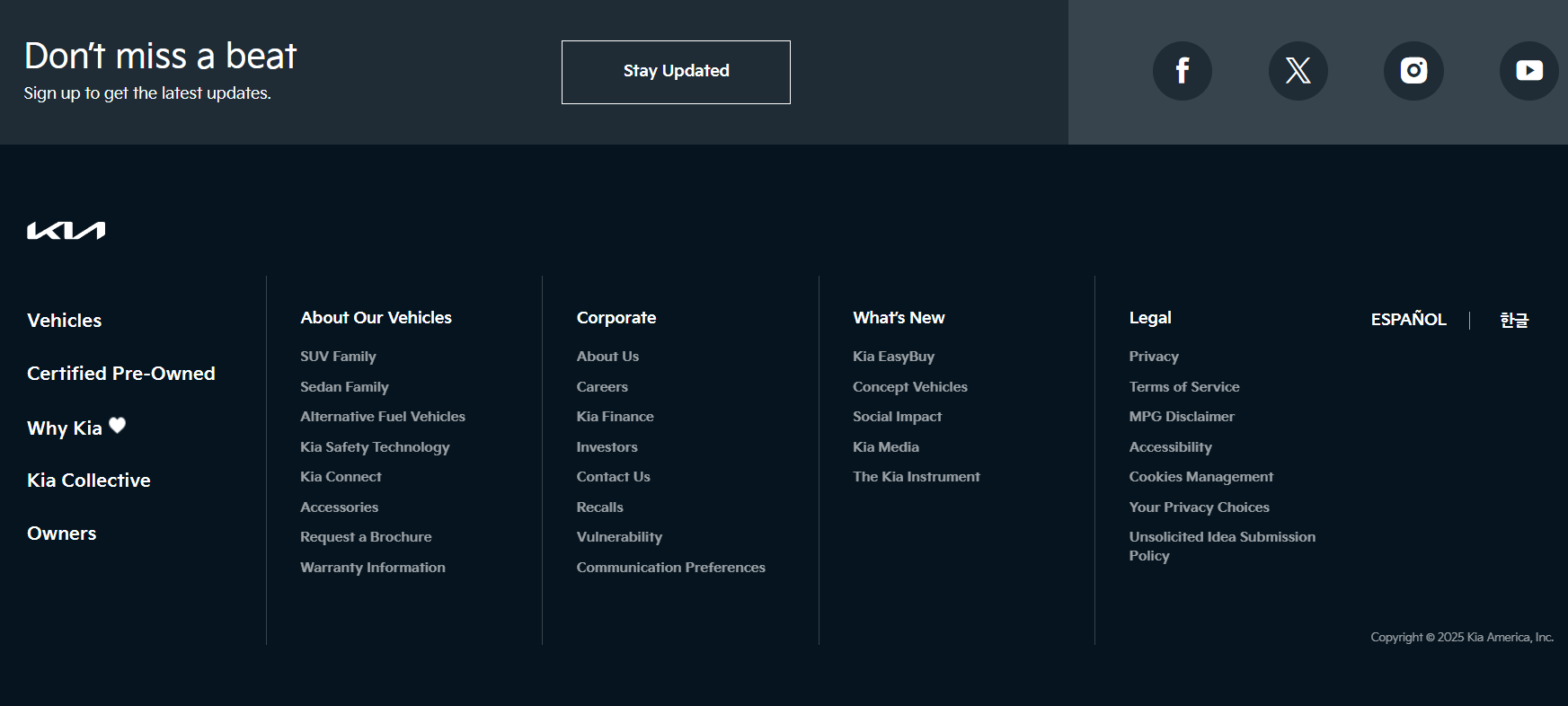Viewport: 1568px width, 706px height.
Task: Go to Kia Connect
Action: coord(341,477)
